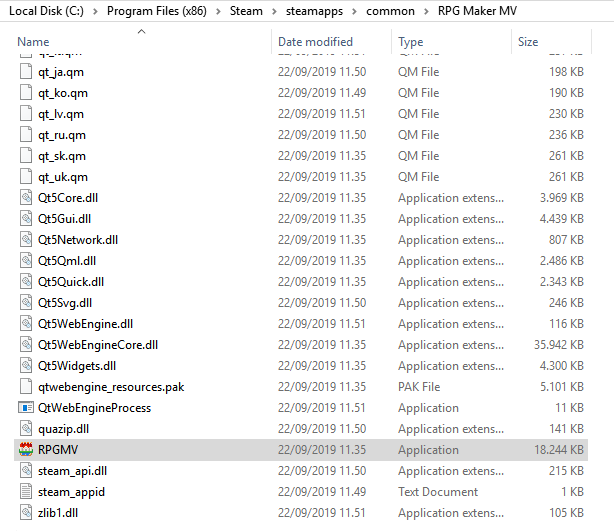Click the qt_lv.qm file icon

(x=26, y=114)
